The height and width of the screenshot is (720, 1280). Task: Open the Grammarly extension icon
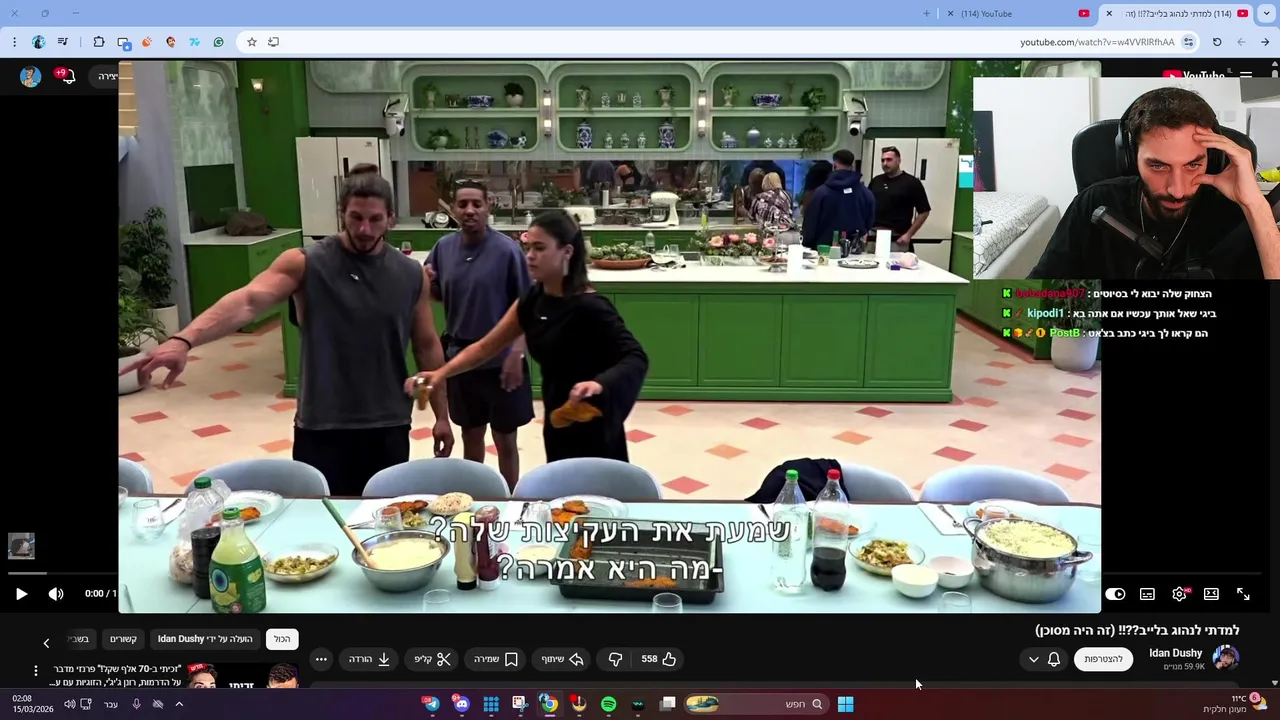coord(218,42)
